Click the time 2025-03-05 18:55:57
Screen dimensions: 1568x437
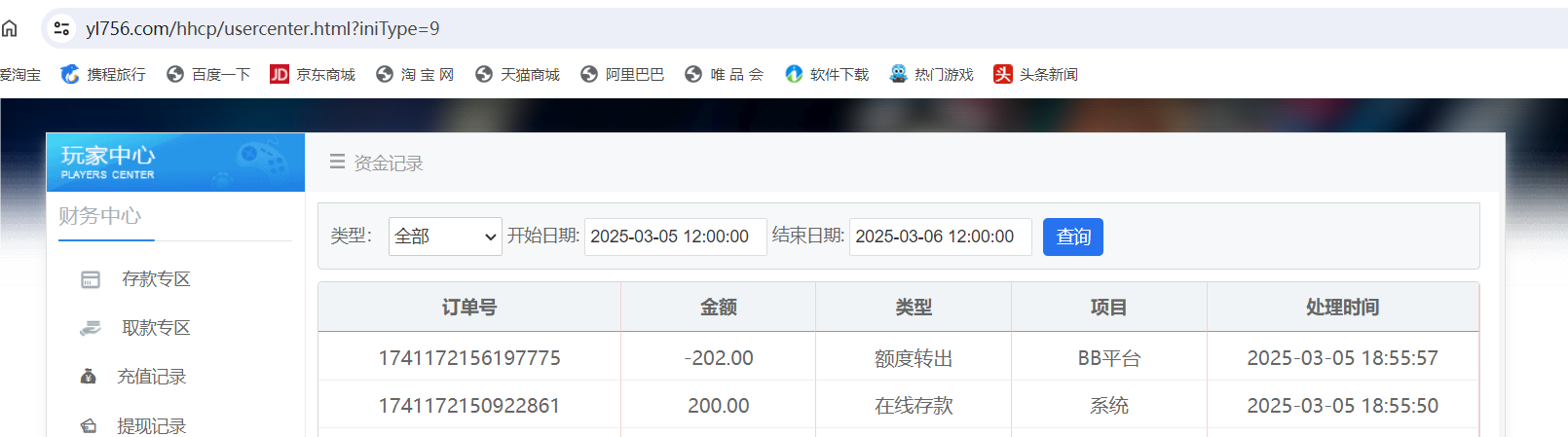(x=1343, y=358)
